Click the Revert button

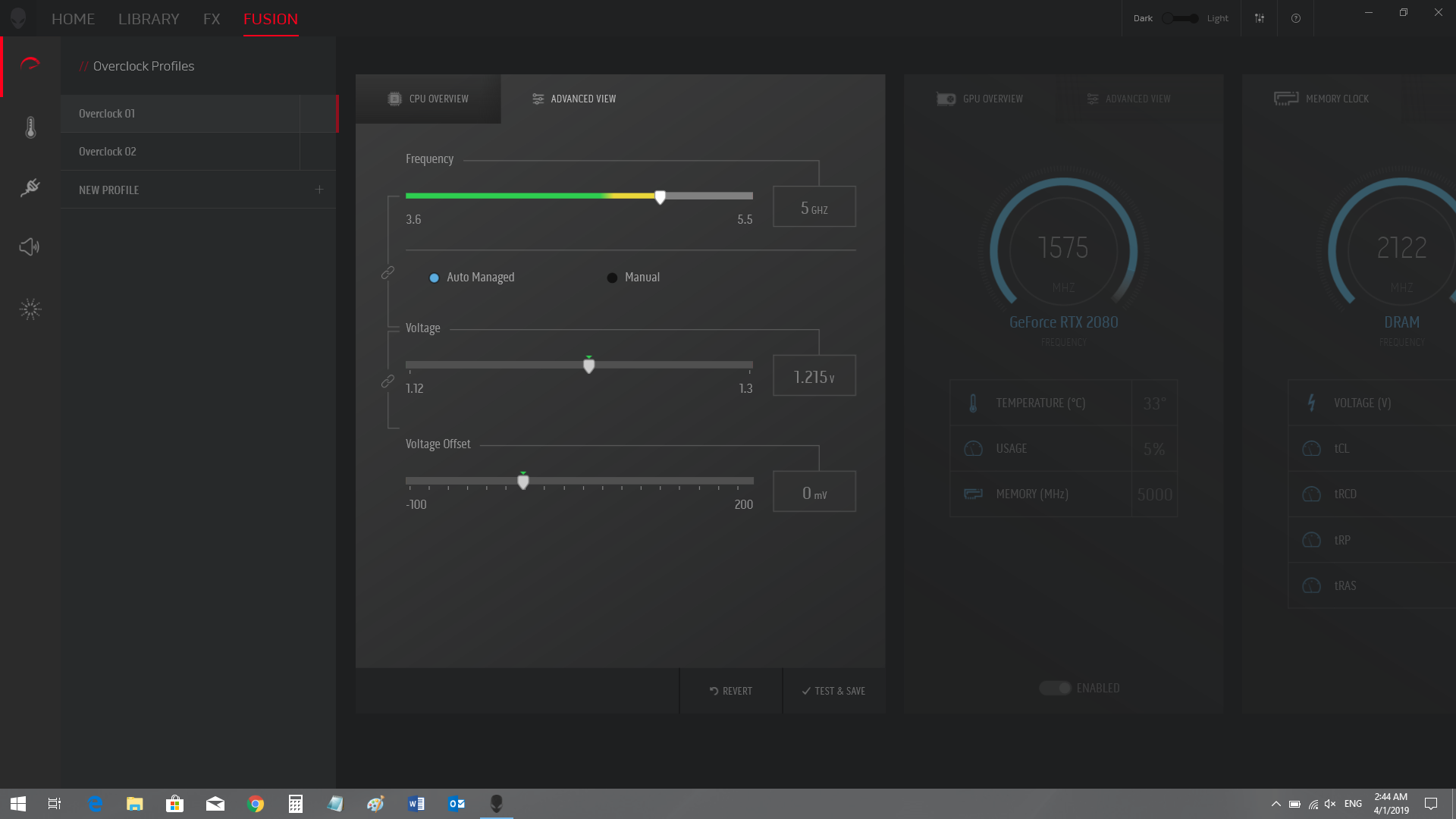[x=731, y=691]
